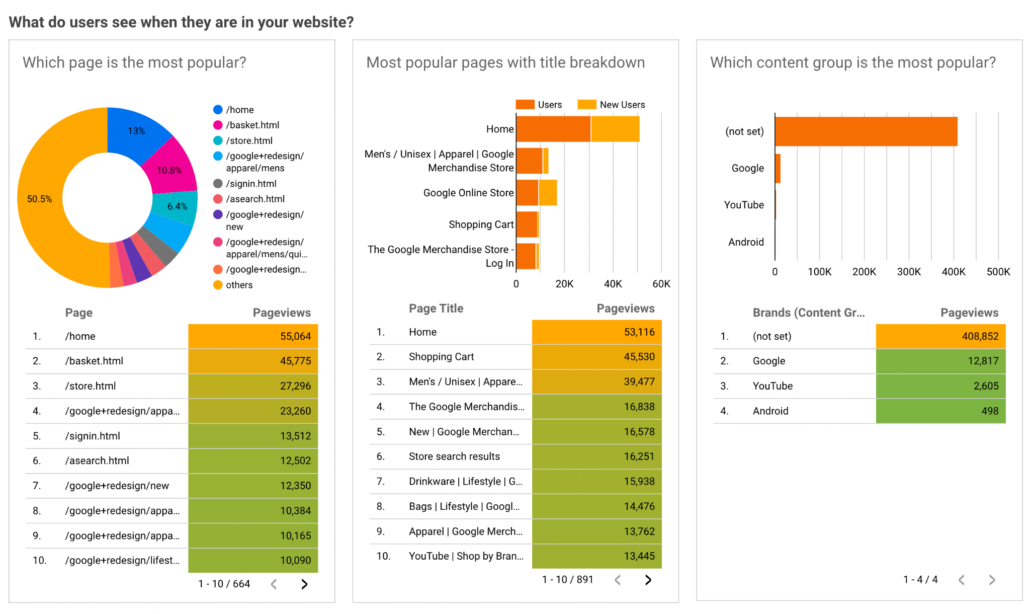Click the next page arrow below the Page table
Image resolution: width=1030 pixels, height=614 pixels.
305,584
